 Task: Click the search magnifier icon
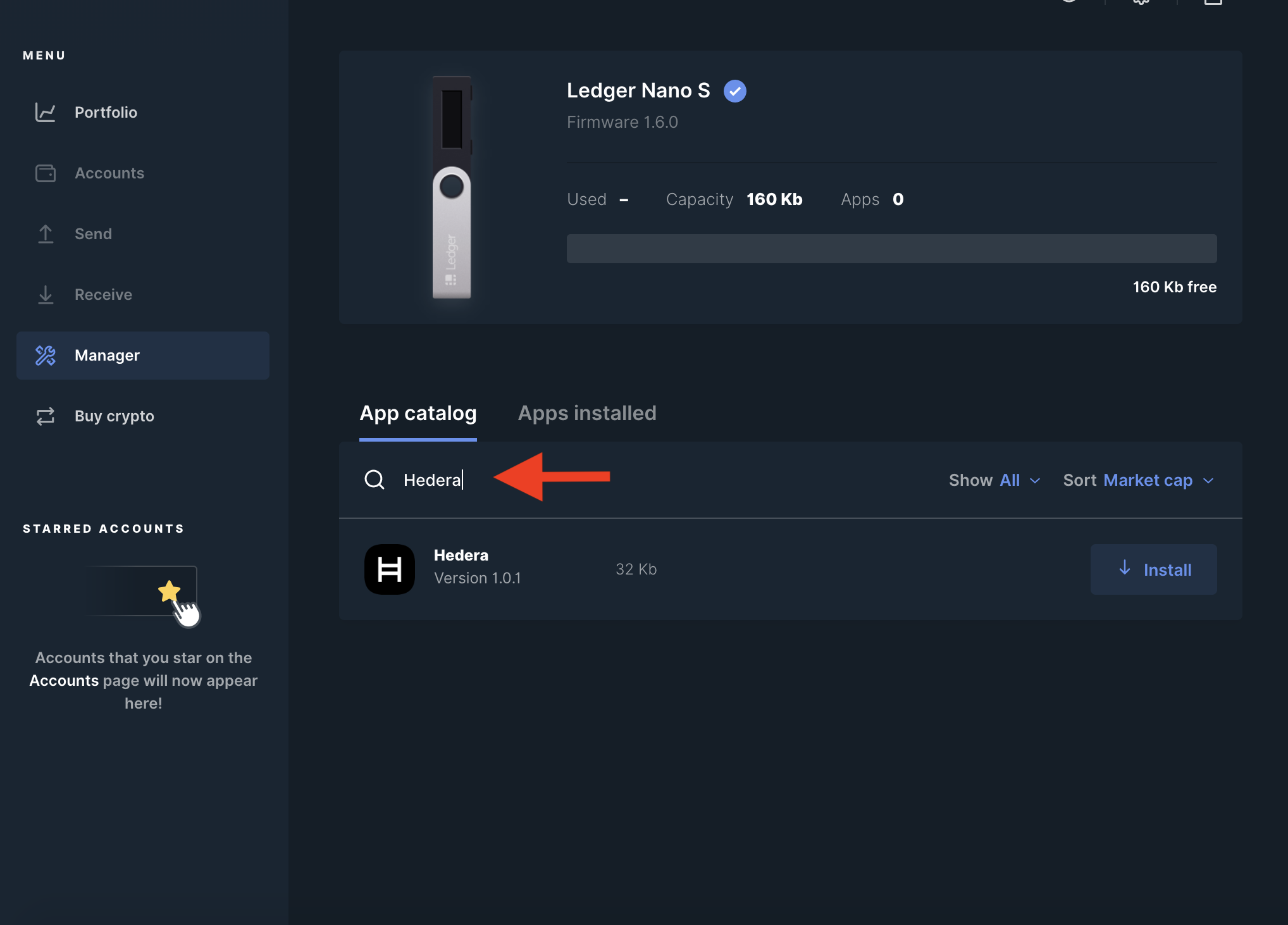coord(375,480)
